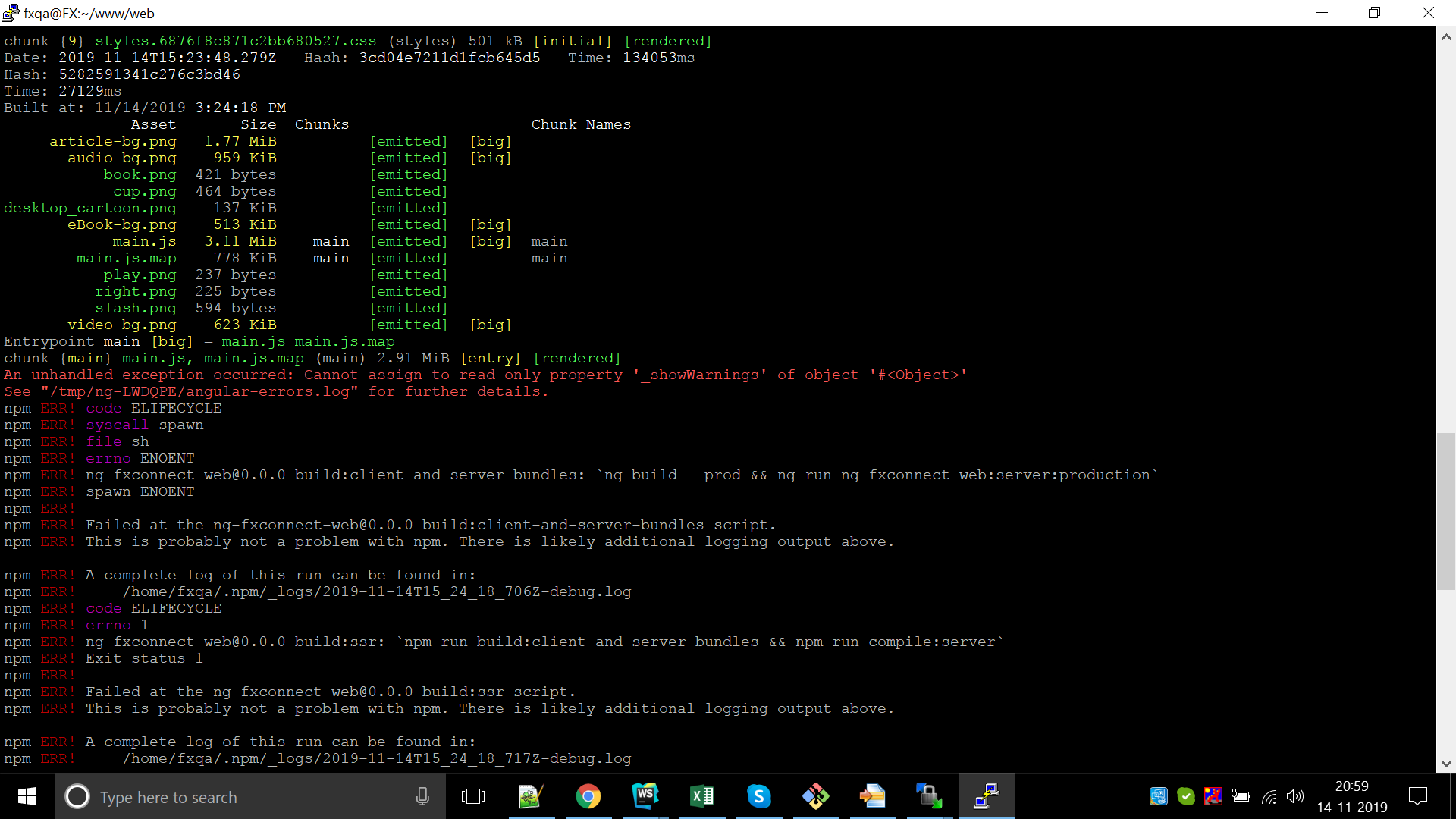Click the Cortana microphone icon
Screen dimensions: 1456x819
pyautogui.click(x=422, y=796)
